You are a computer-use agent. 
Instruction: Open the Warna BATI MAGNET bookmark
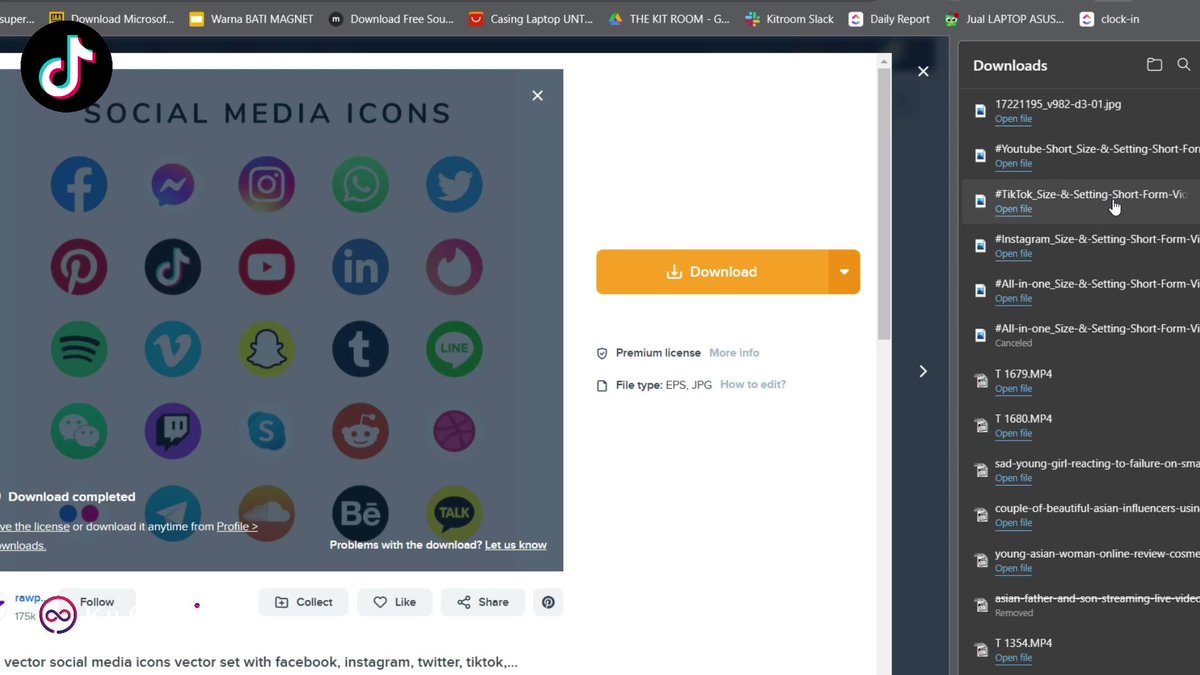(251, 18)
